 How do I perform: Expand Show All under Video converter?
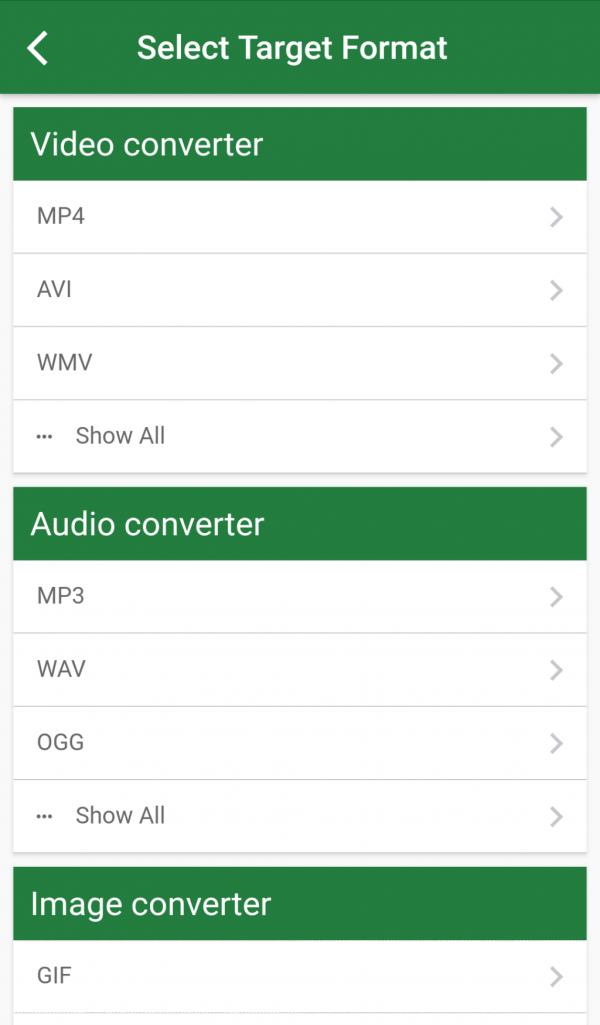point(120,436)
